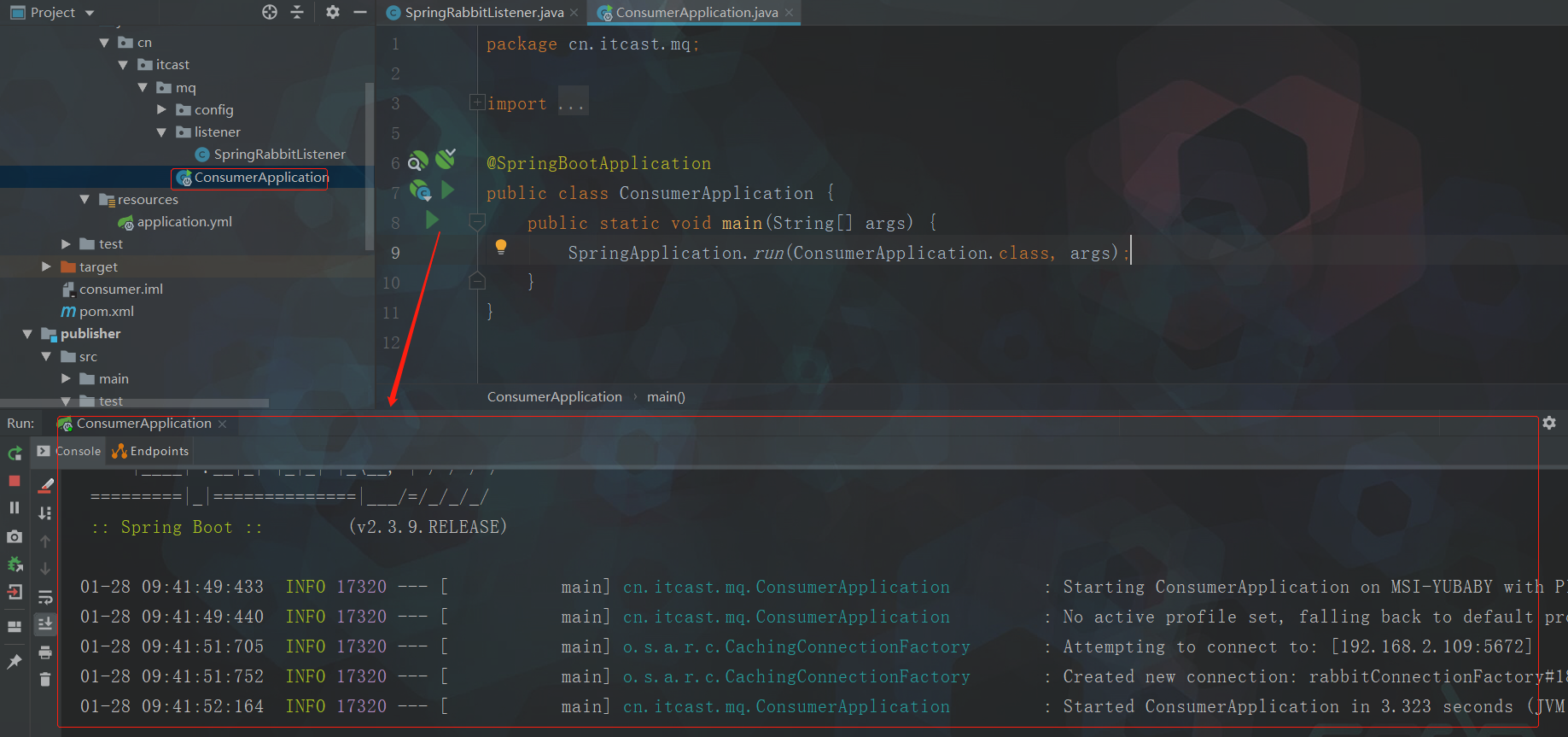
Task: Click down the stack trace arrow
Action: point(45,569)
